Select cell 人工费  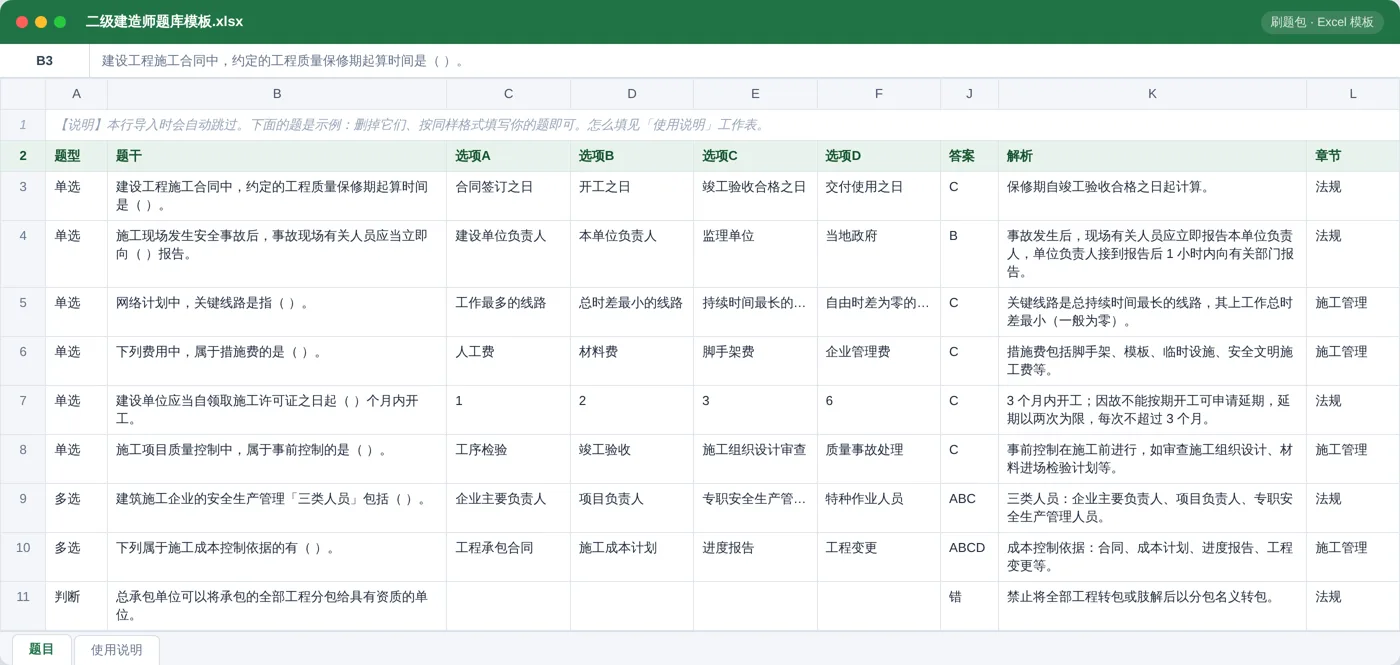point(508,361)
